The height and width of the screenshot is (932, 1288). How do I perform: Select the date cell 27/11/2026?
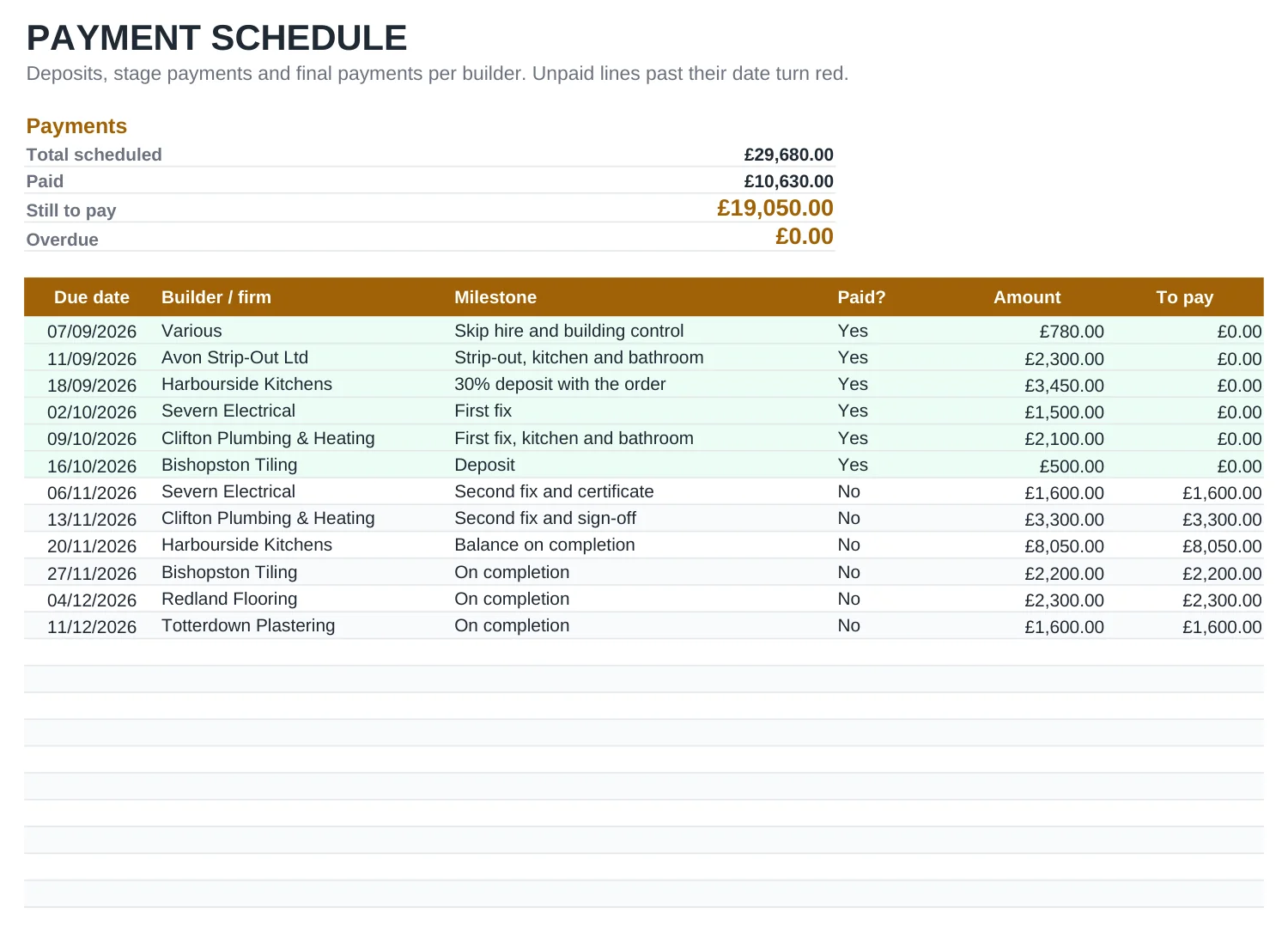point(92,574)
